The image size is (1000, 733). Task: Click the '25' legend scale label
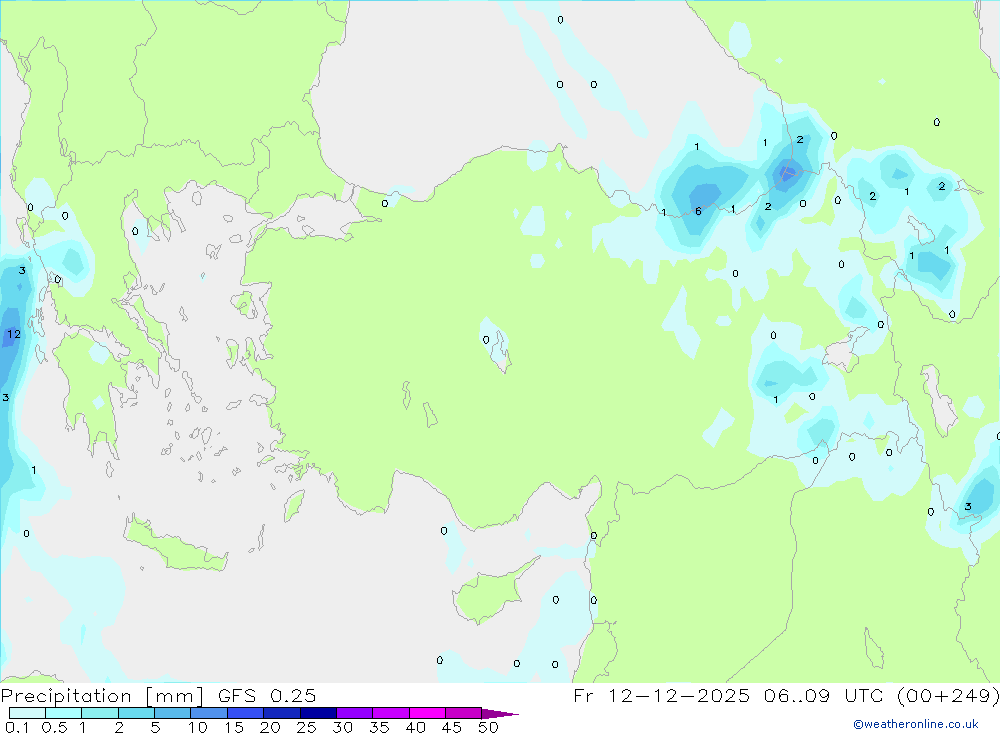307,727
